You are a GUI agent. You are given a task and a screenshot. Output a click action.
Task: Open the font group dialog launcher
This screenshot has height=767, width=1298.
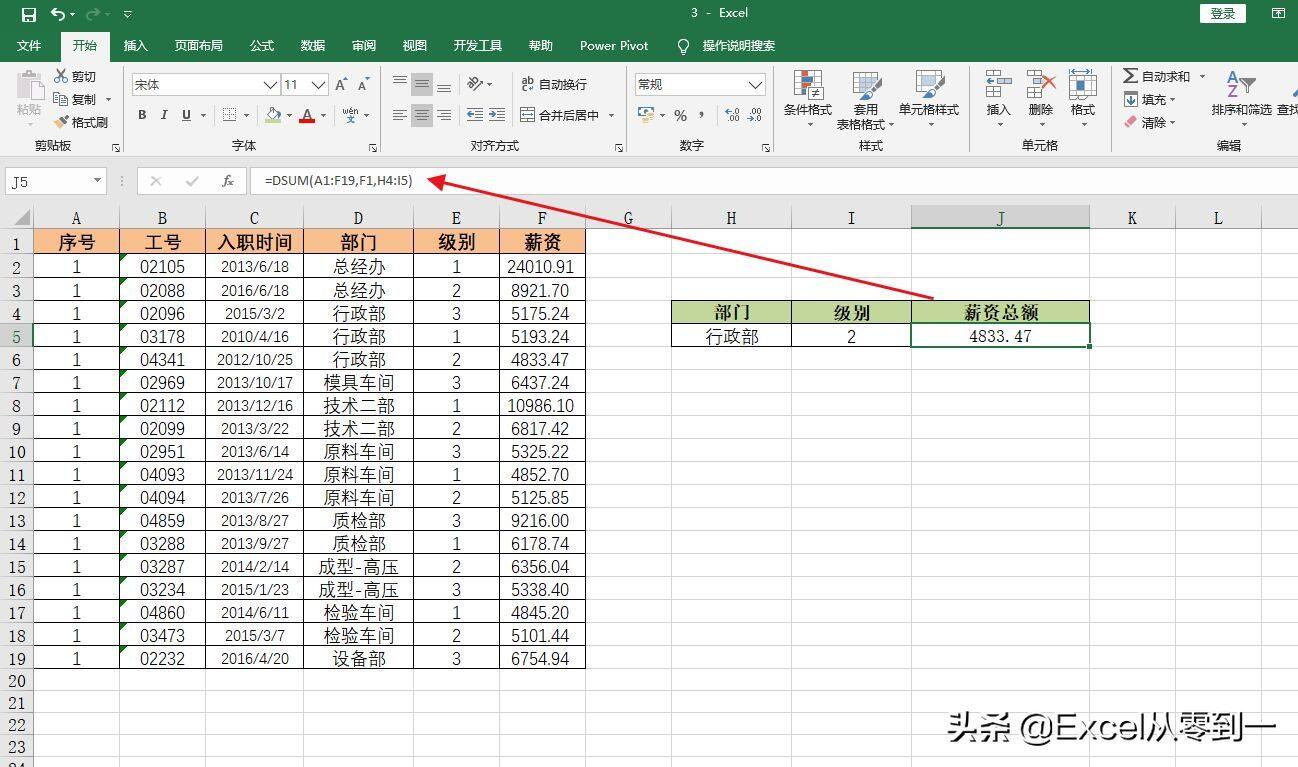(x=372, y=147)
